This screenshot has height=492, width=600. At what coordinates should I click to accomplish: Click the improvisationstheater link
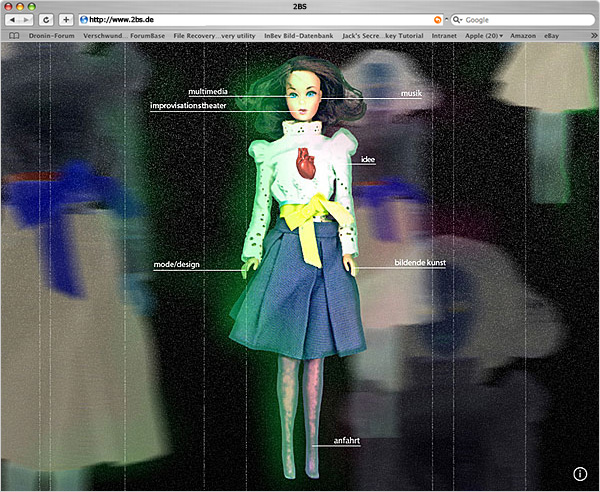(188, 106)
